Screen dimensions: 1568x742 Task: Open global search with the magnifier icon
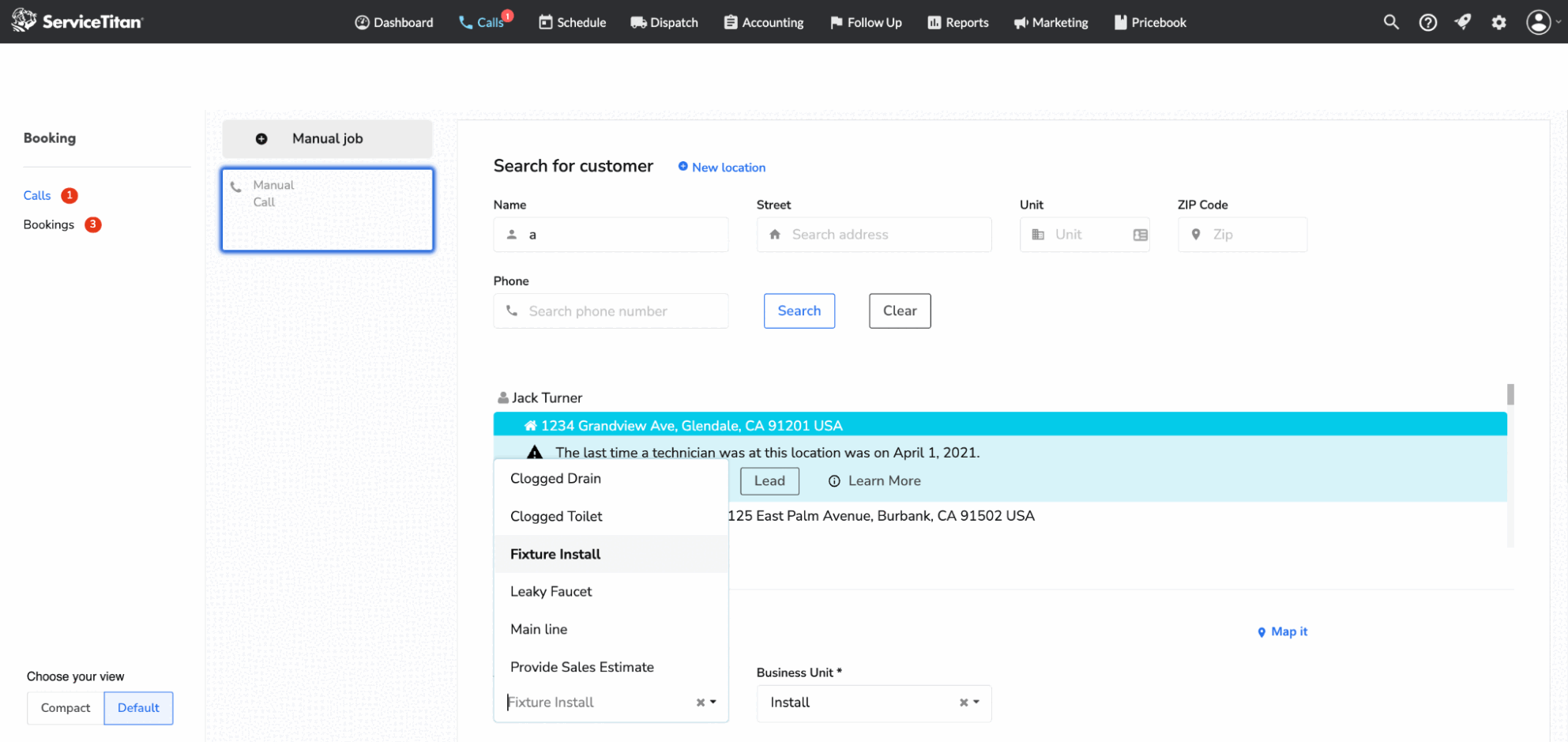(1391, 22)
